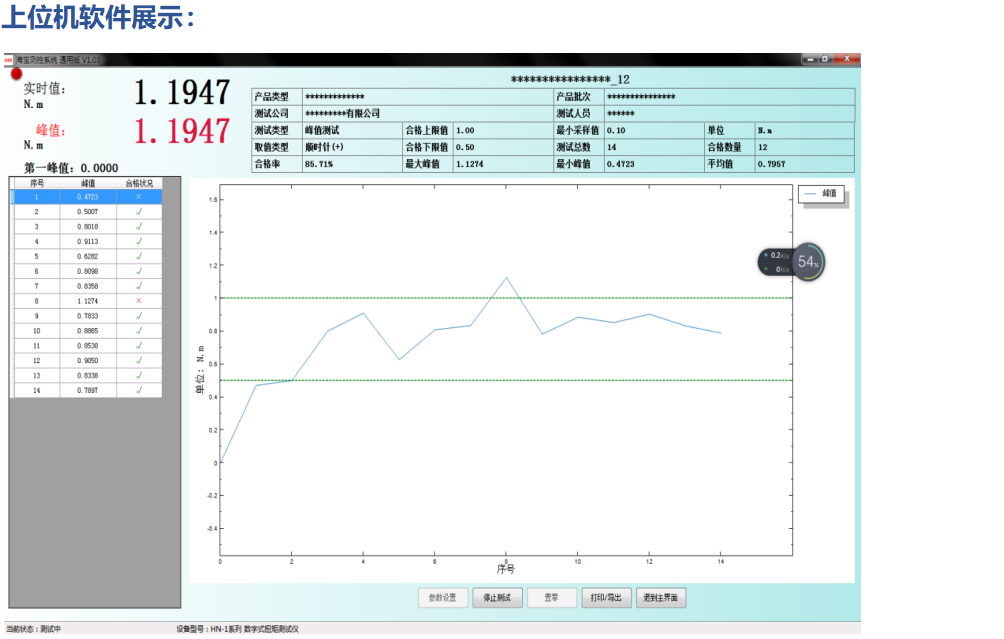Select row 5 with value 0.6282

click(x=88, y=256)
